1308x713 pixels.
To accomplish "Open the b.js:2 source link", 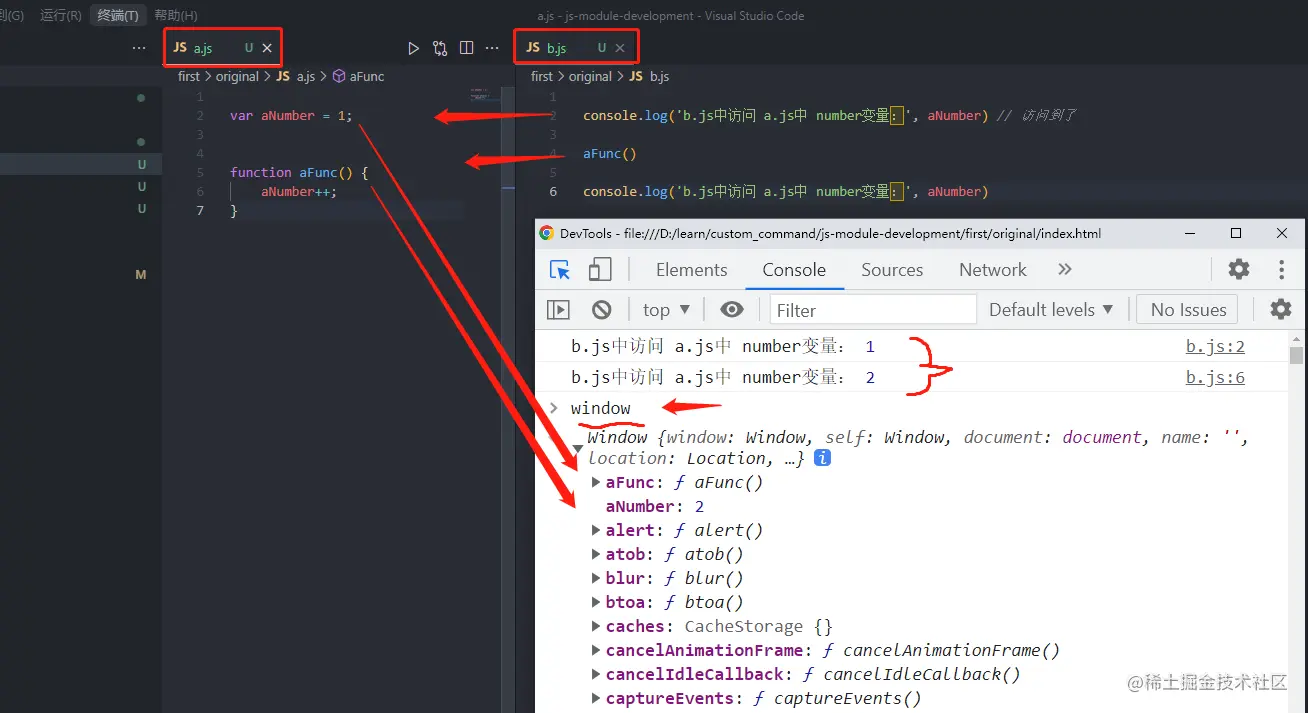I will [x=1215, y=347].
